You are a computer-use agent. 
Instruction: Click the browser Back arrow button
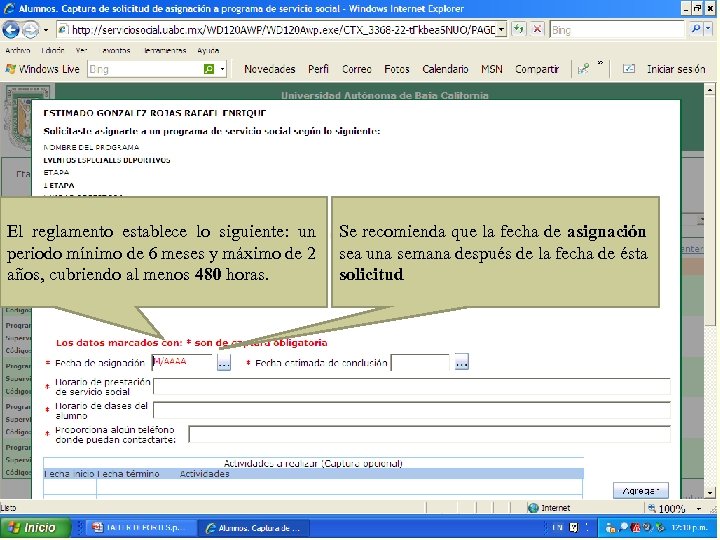pos(11,30)
